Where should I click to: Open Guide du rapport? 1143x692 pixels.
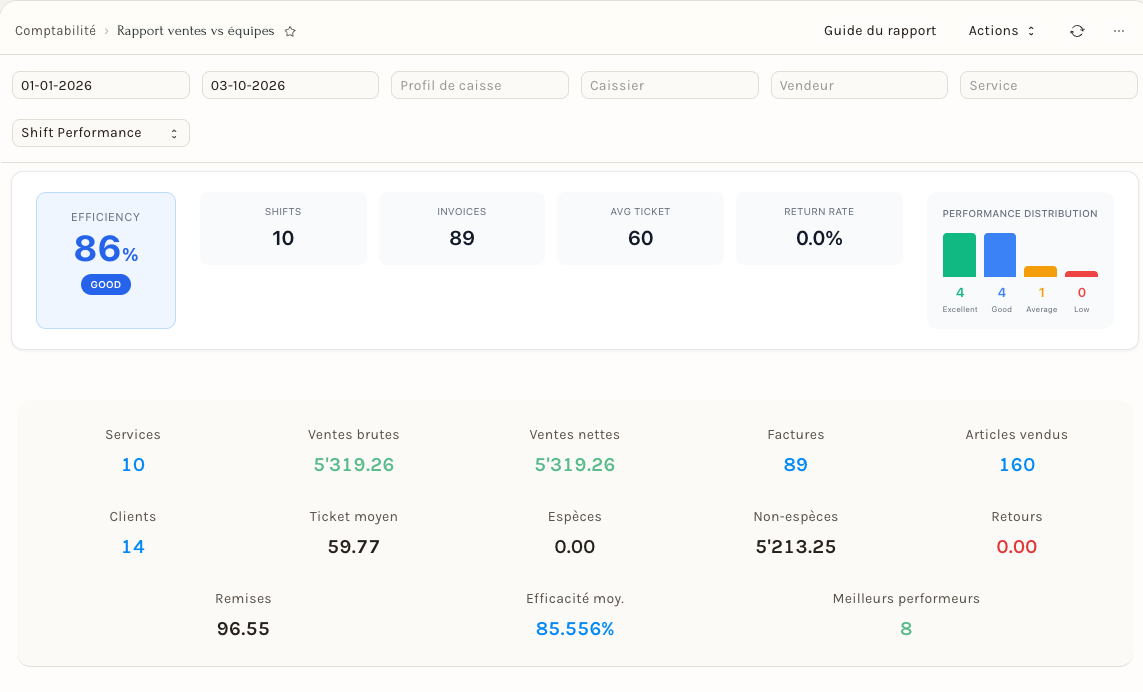880,31
